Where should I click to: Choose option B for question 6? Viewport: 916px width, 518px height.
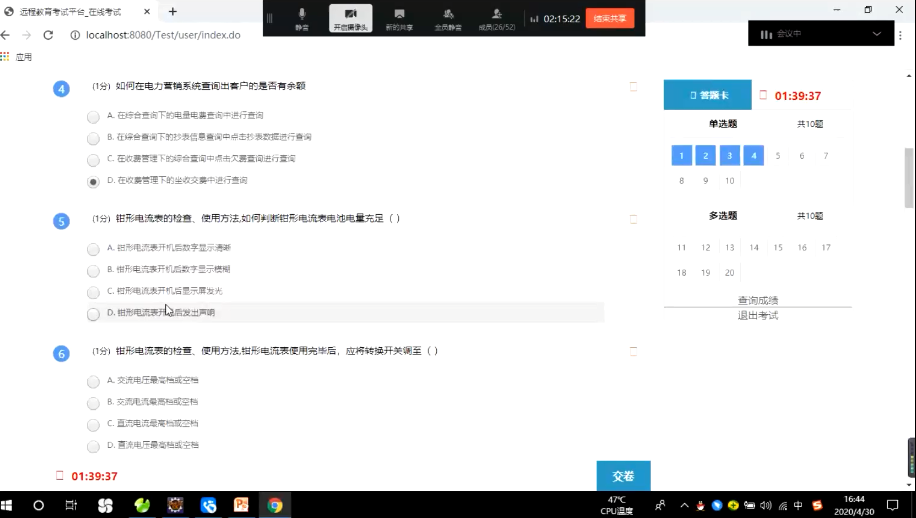(x=93, y=403)
